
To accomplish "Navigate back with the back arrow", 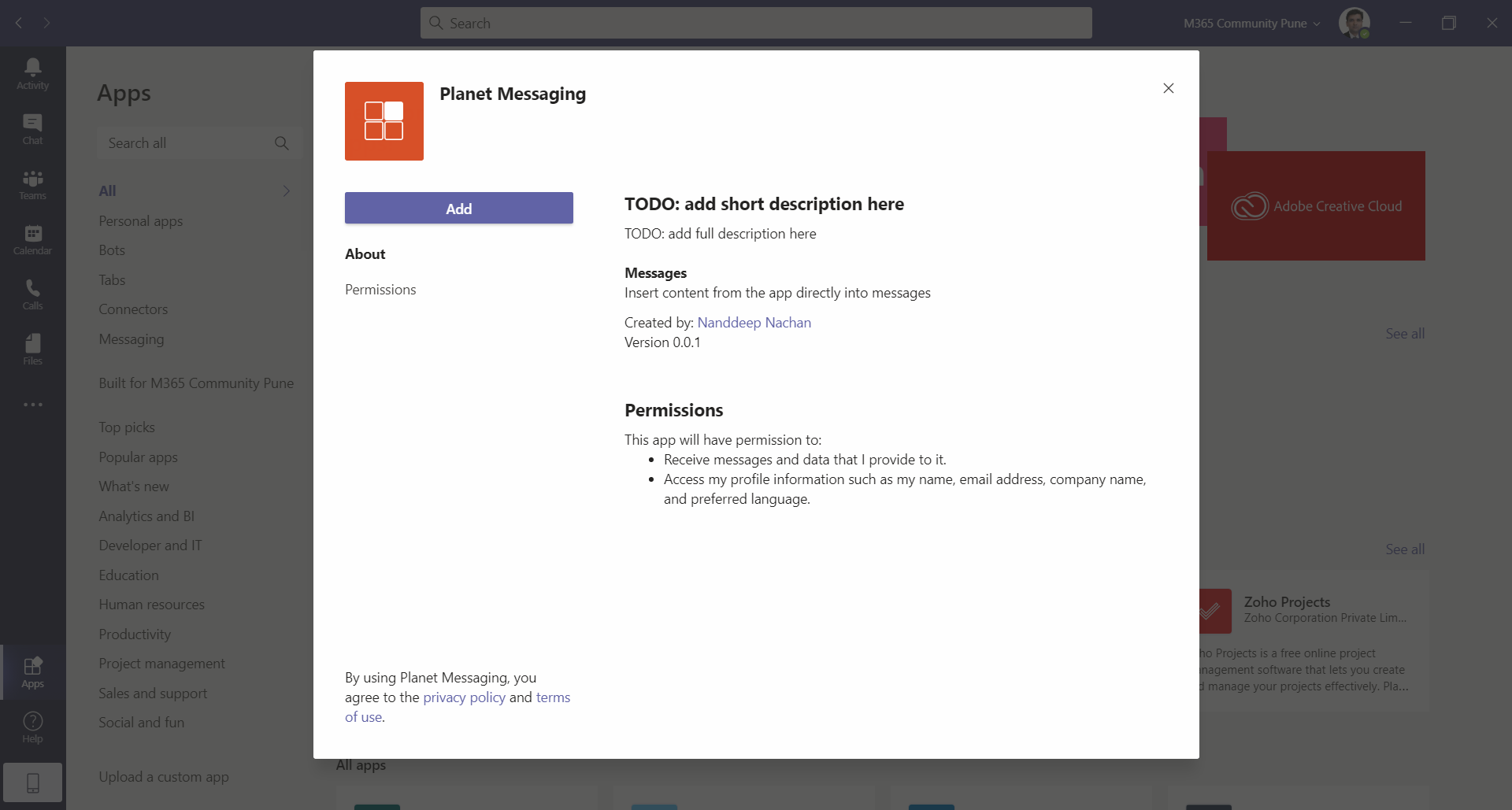I will click(x=19, y=23).
